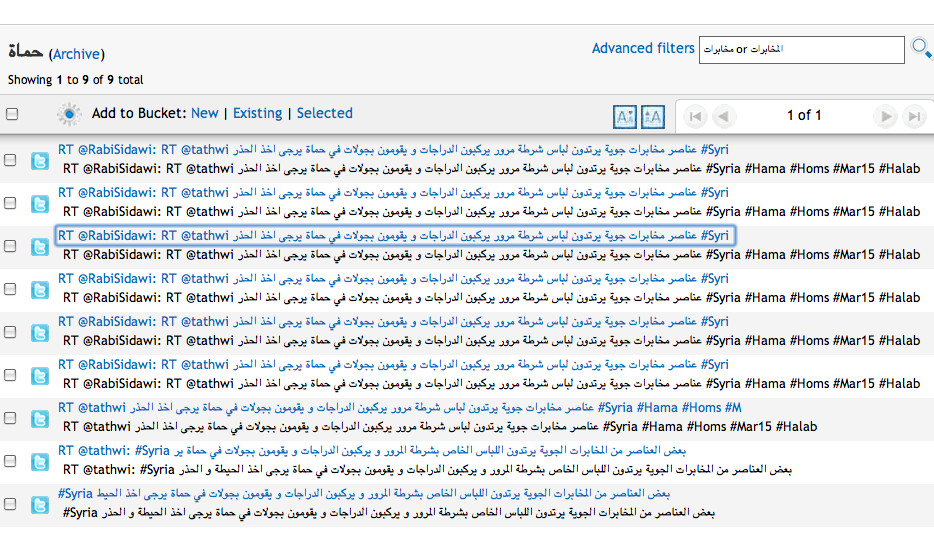Click the '1 of 1' page indicator
The height and width of the screenshot is (534, 934).
804,116
